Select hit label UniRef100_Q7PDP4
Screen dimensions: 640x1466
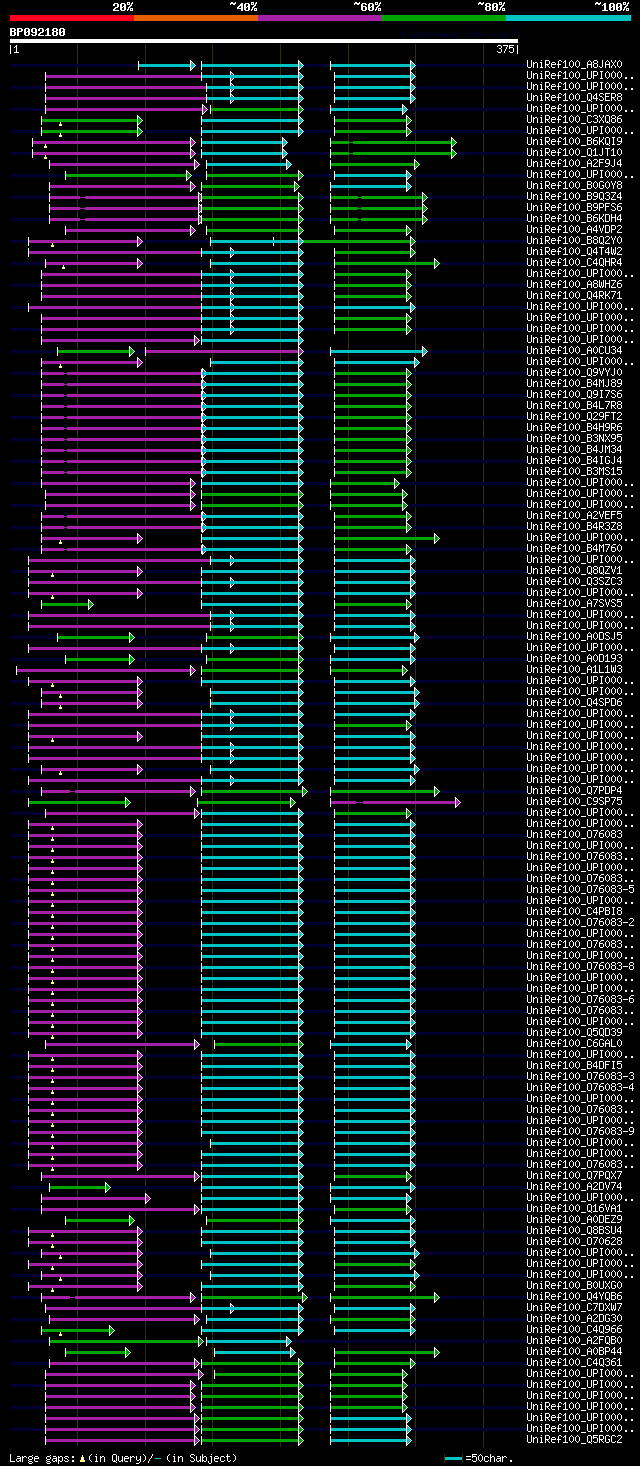coord(575,791)
